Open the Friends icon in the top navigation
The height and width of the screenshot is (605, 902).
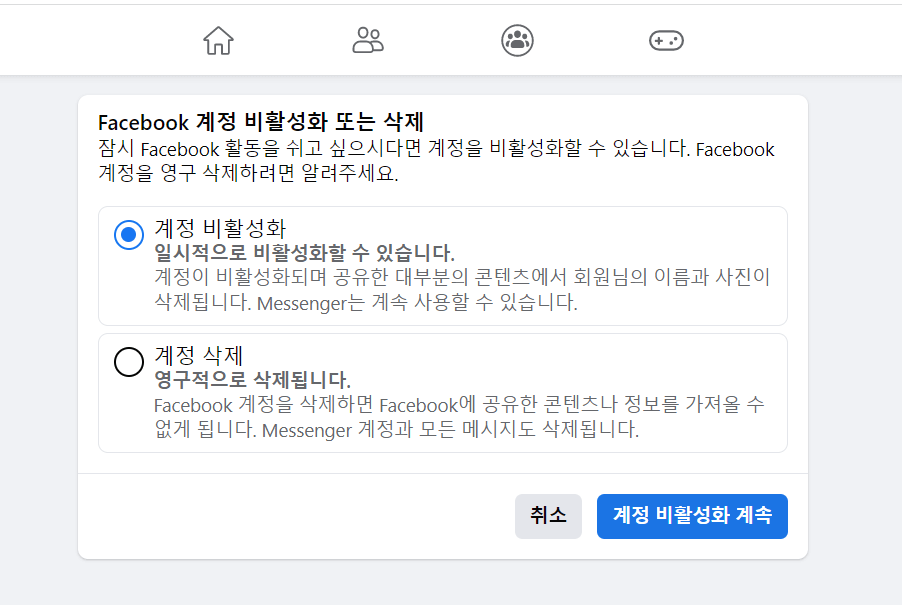click(x=368, y=40)
